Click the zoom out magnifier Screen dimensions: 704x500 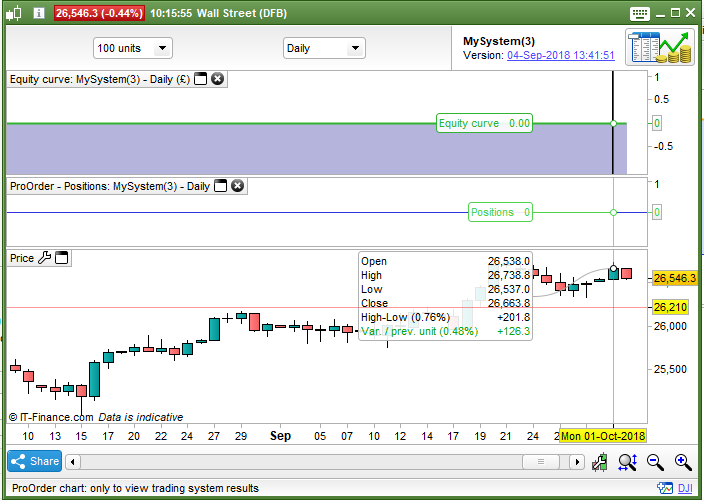click(x=656, y=462)
